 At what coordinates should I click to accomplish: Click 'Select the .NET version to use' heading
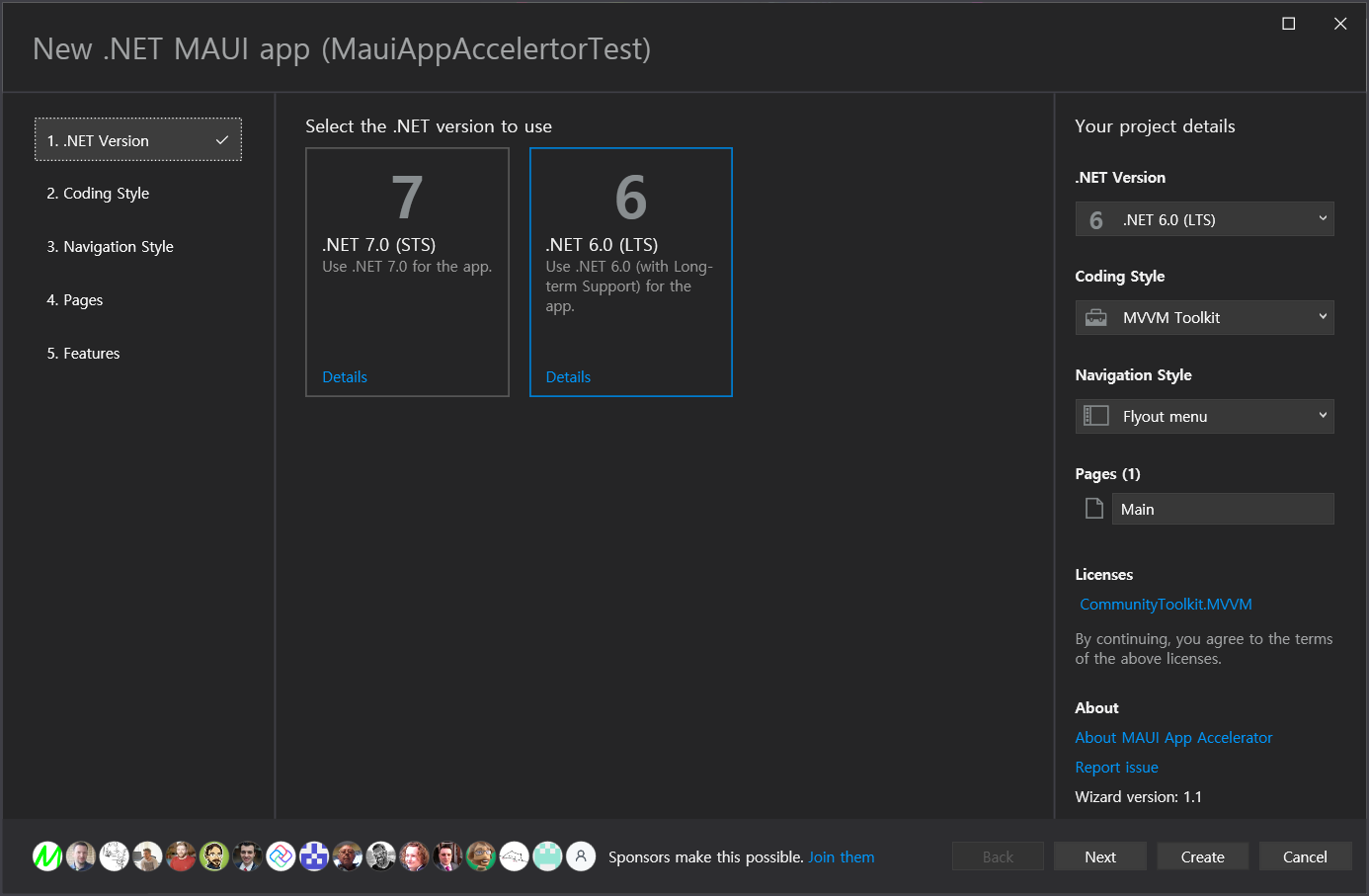(429, 126)
